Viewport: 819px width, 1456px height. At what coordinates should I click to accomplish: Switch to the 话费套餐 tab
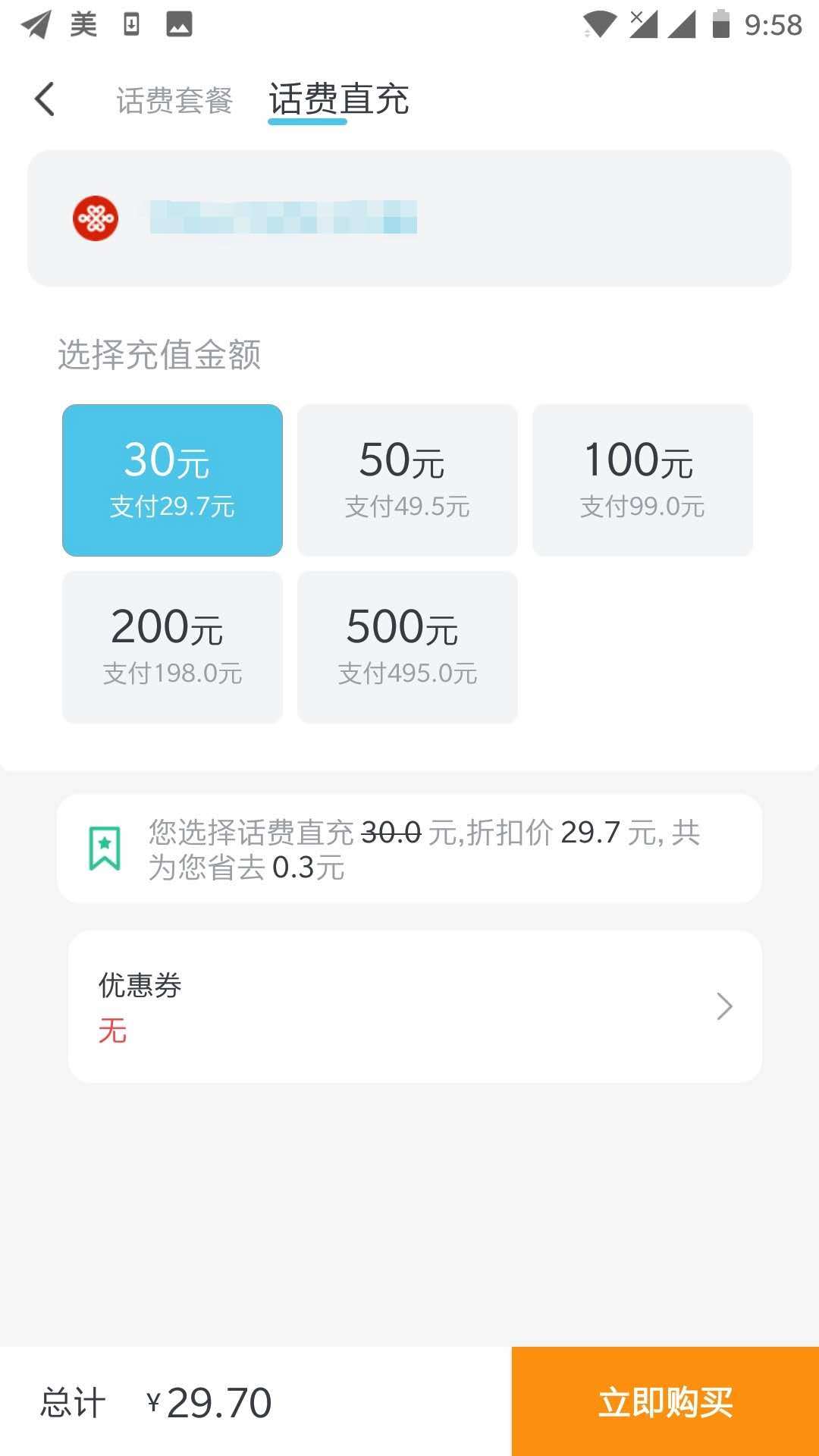pyautogui.click(x=174, y=100)
